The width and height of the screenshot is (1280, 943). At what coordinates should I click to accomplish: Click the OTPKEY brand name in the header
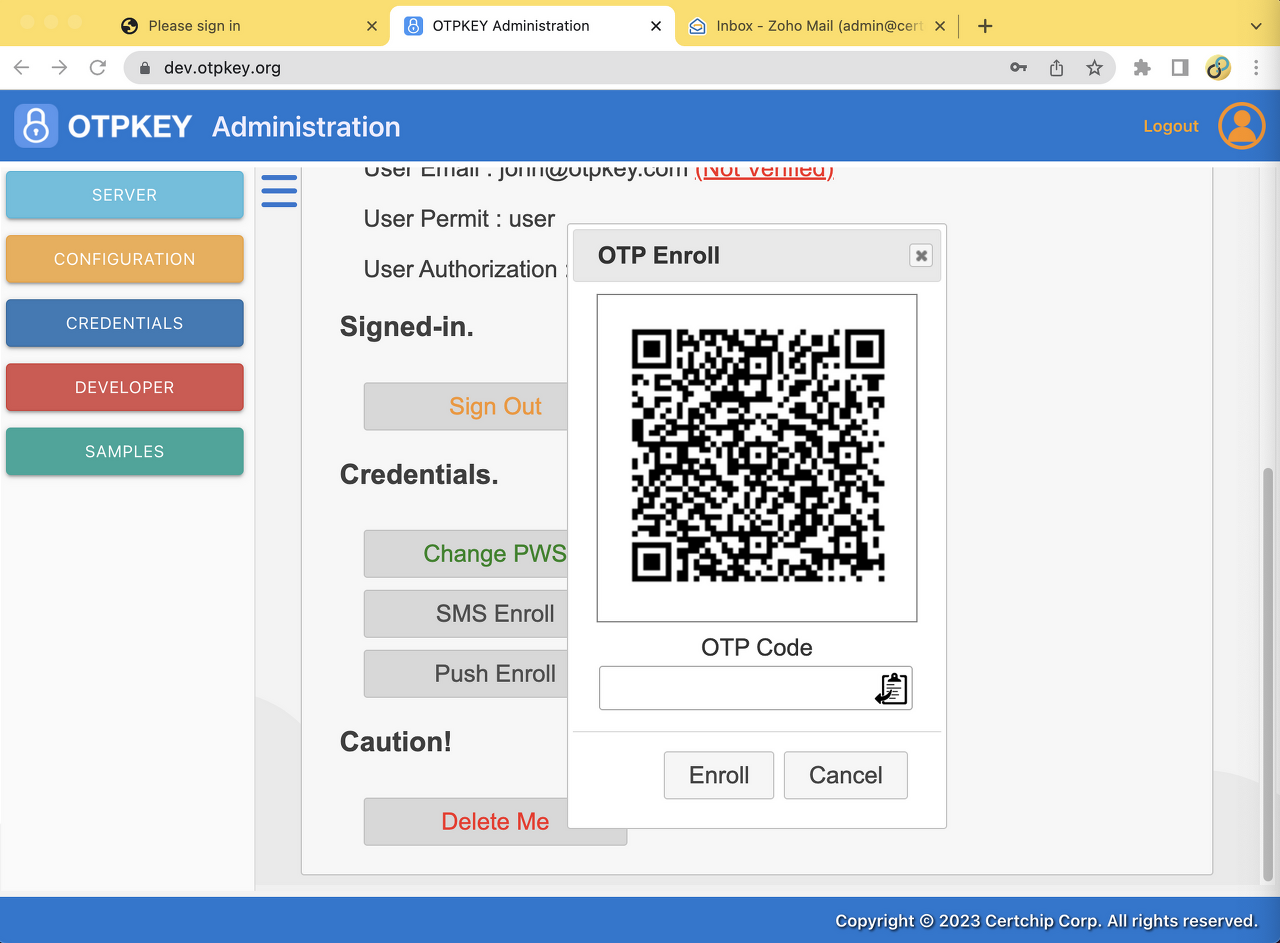(130, 127)
